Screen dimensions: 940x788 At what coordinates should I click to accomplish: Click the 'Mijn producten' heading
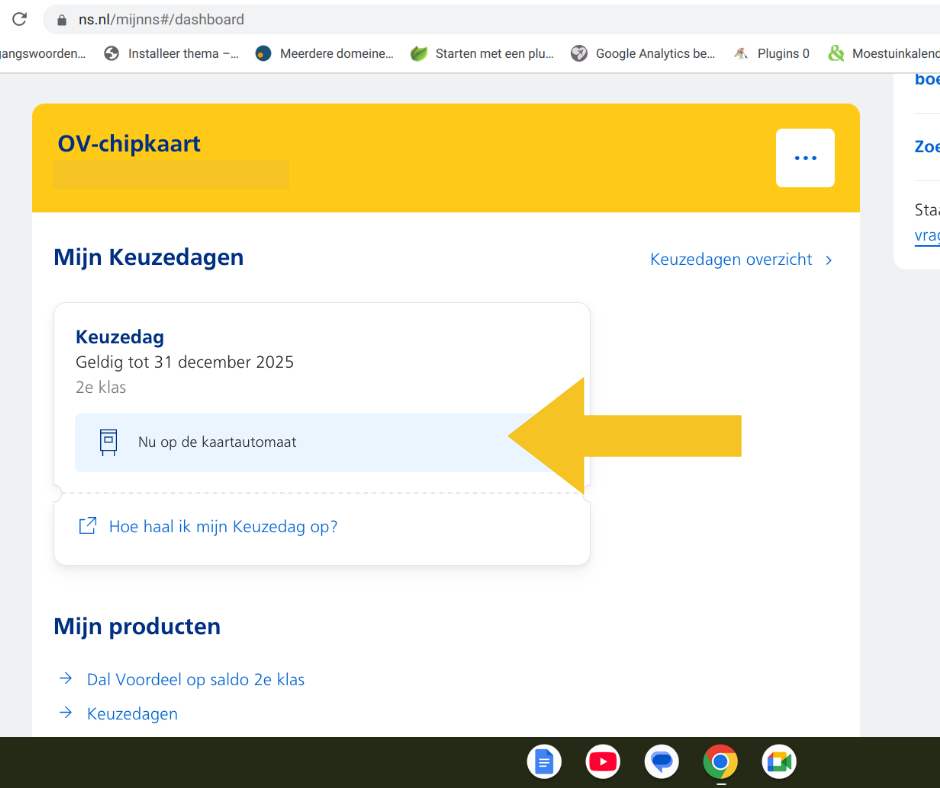[137, 626]
